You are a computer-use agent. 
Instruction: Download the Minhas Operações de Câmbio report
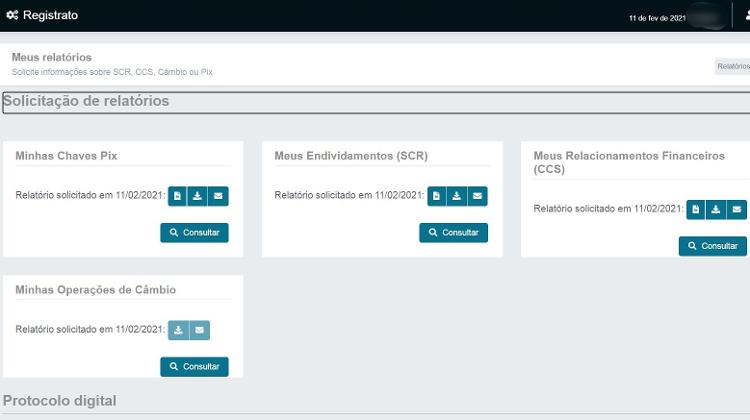point(178,330)
